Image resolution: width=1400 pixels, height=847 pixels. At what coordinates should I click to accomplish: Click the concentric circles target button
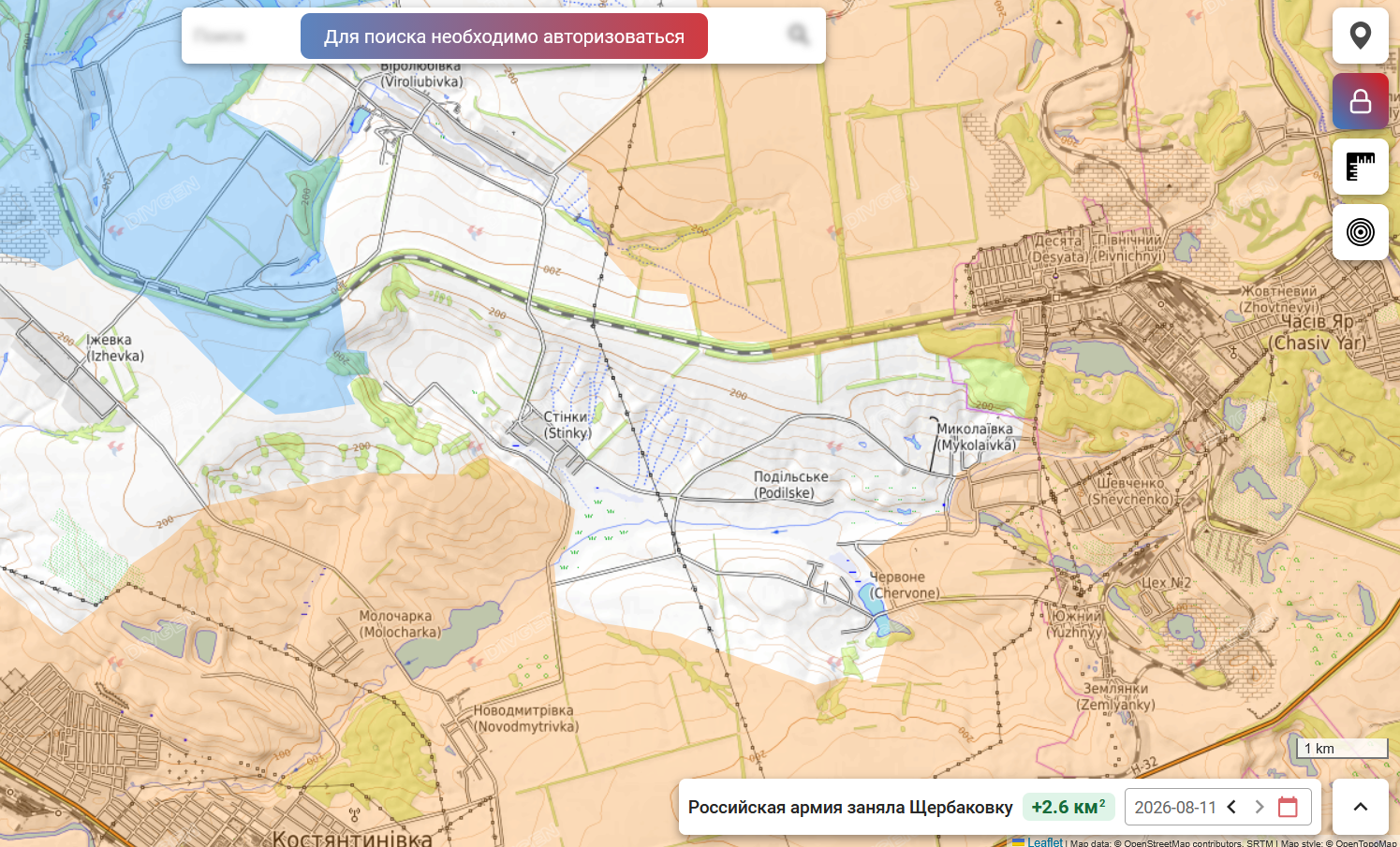click(1360, 232)
